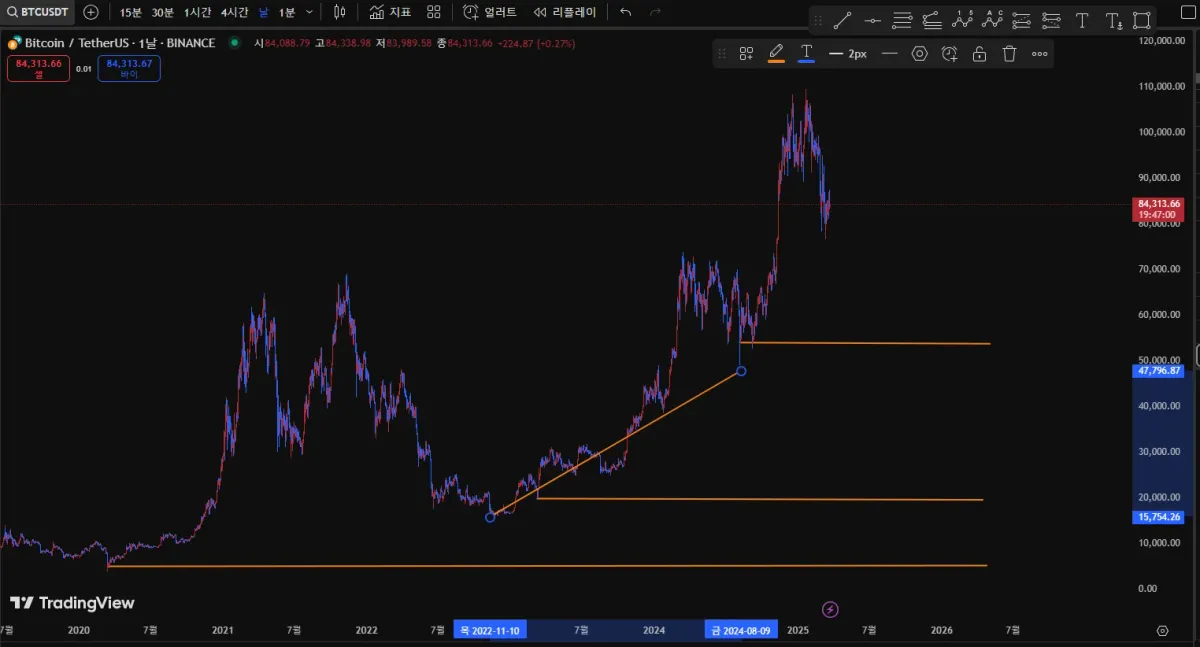This screenshot has width=1200, height=647.
Task: Click the 15,754.26 price axis label
Action: pyautogui.click(x=1158, y=517)
